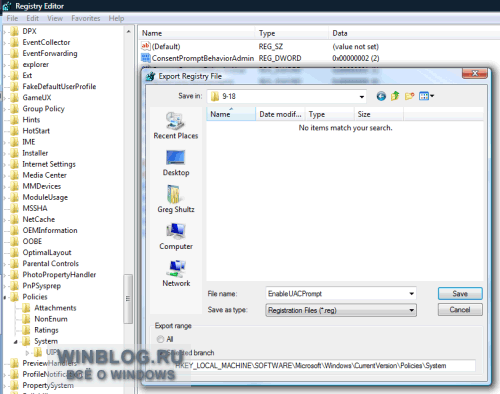Image resolution: width=500 pixels, height=394 pixels.
Task: Click the Data column header in Registry Editor
Action: pyautogui.click(x=413, y=33)
